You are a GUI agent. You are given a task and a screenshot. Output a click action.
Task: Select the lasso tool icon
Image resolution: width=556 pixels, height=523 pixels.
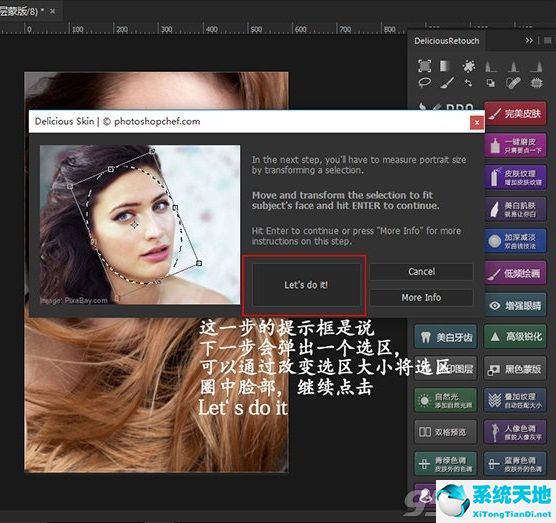(424, 83)
